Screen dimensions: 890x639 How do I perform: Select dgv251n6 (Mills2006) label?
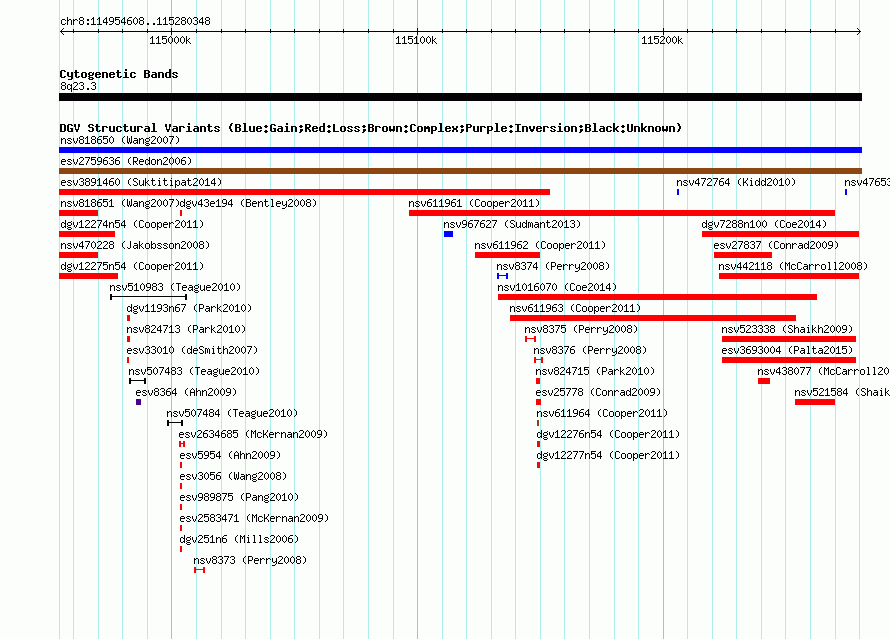(x=239, y=539)
